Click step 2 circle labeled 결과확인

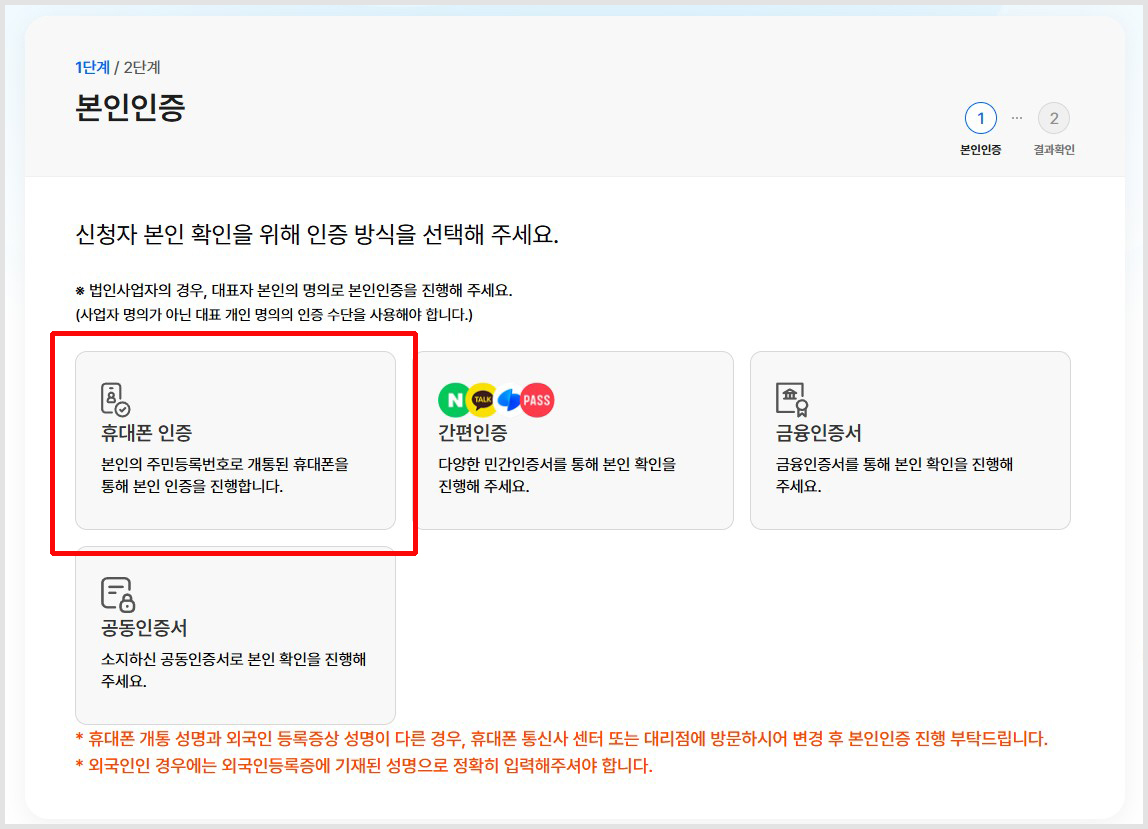pos(1054,117)
